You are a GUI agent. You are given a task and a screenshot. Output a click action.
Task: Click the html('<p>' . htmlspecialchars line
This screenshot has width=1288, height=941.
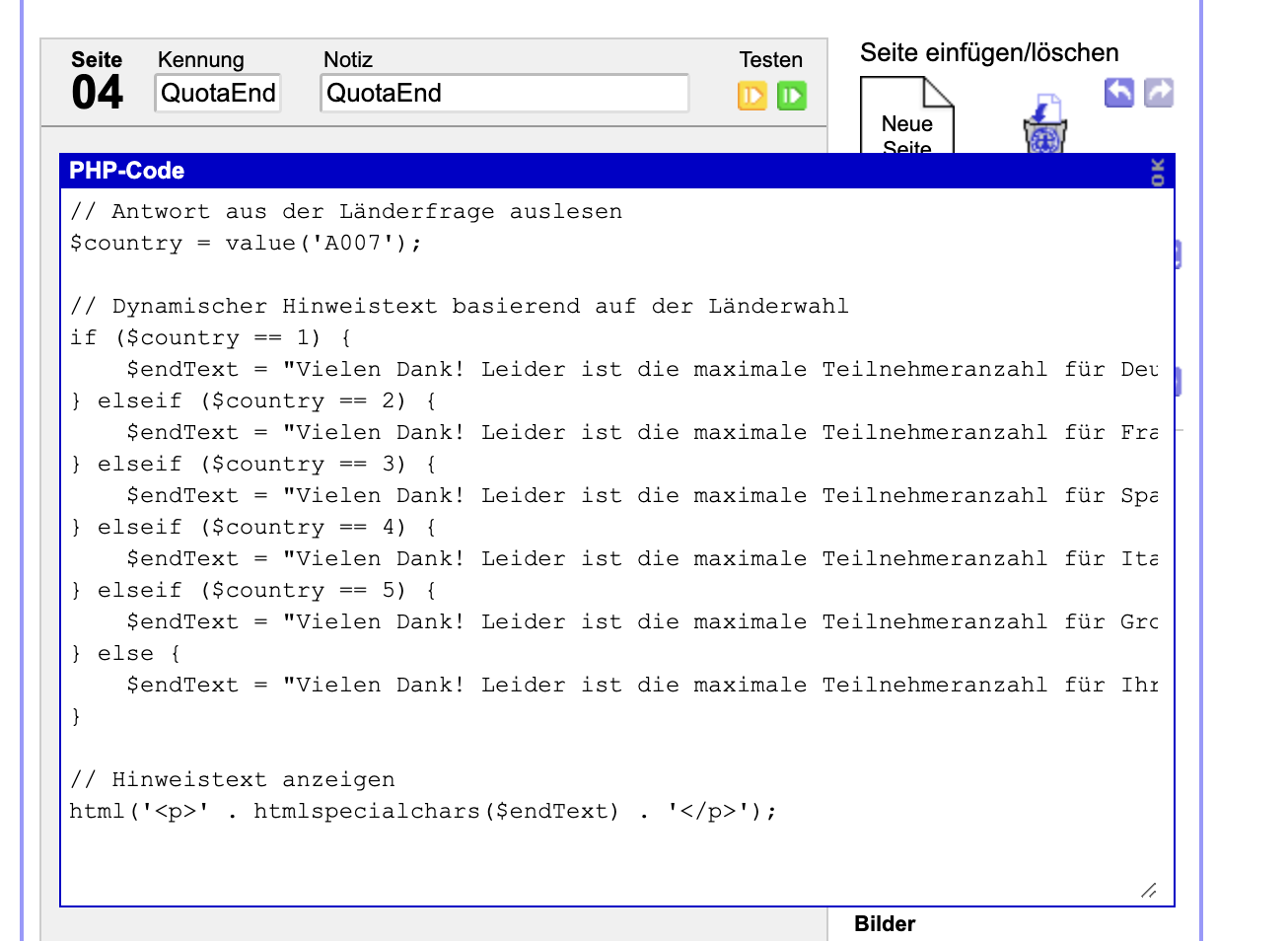click(x=424, y=811)
